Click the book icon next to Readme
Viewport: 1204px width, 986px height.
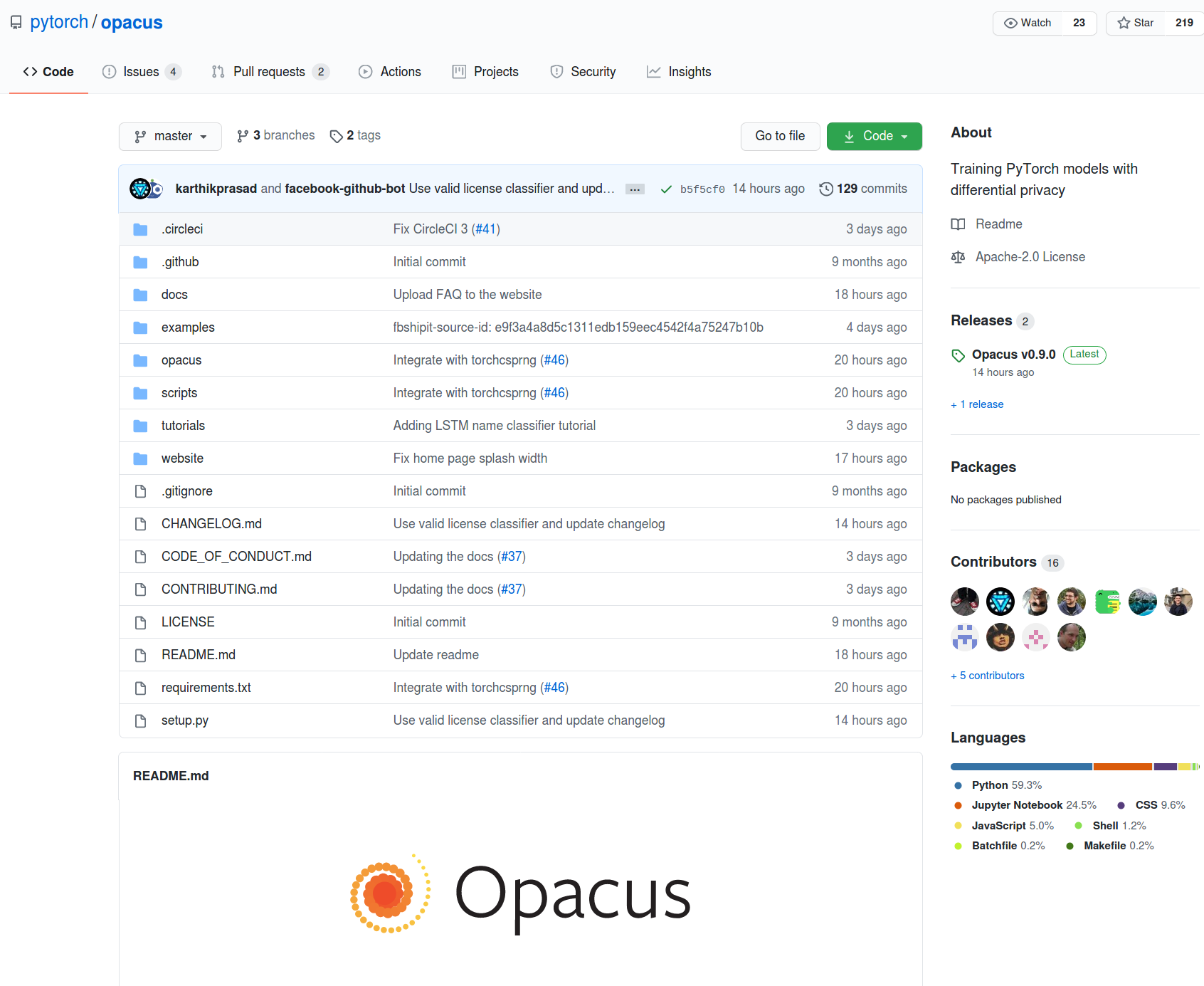pyautogui.click(x=959, y=224)
